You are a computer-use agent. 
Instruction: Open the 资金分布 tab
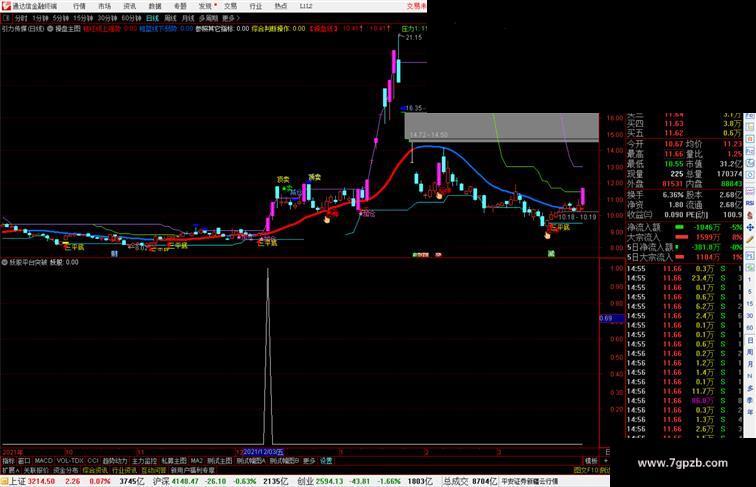pyautogui.click(x=66, y=470)
